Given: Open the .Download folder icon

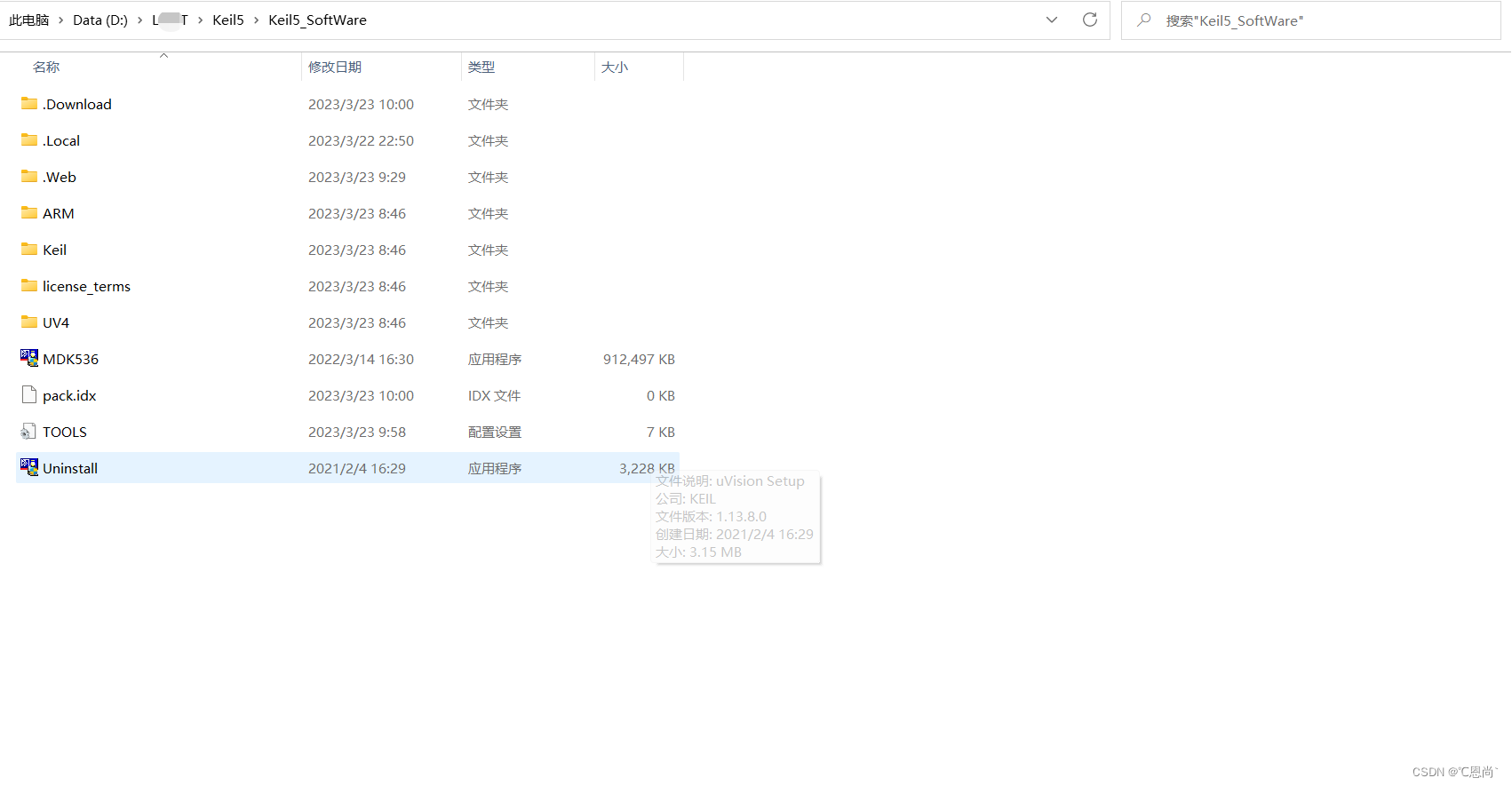Looking at the screenshot, I should coord(29,104).
